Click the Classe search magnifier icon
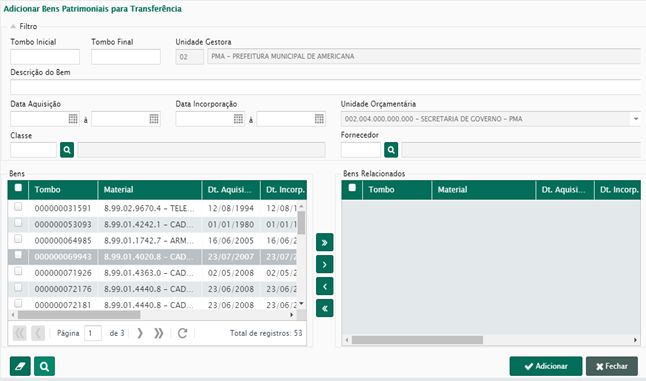This screenshot has height=381, width=646. tap(67, 150)
